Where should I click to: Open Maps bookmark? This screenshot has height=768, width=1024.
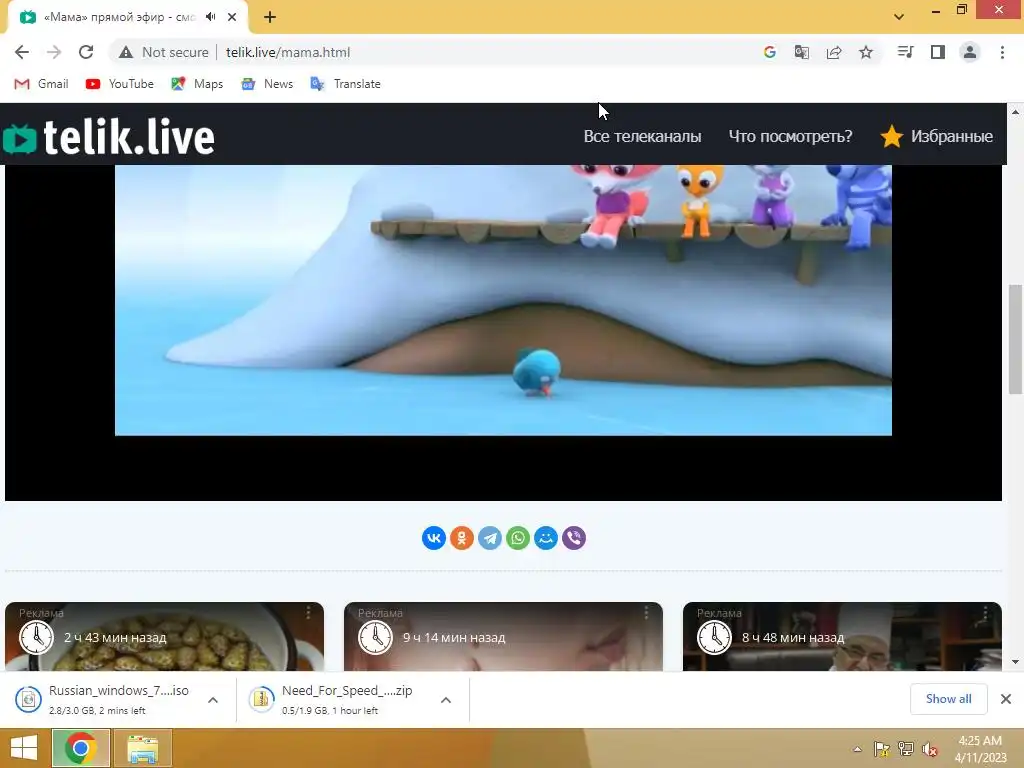(197, 84)
